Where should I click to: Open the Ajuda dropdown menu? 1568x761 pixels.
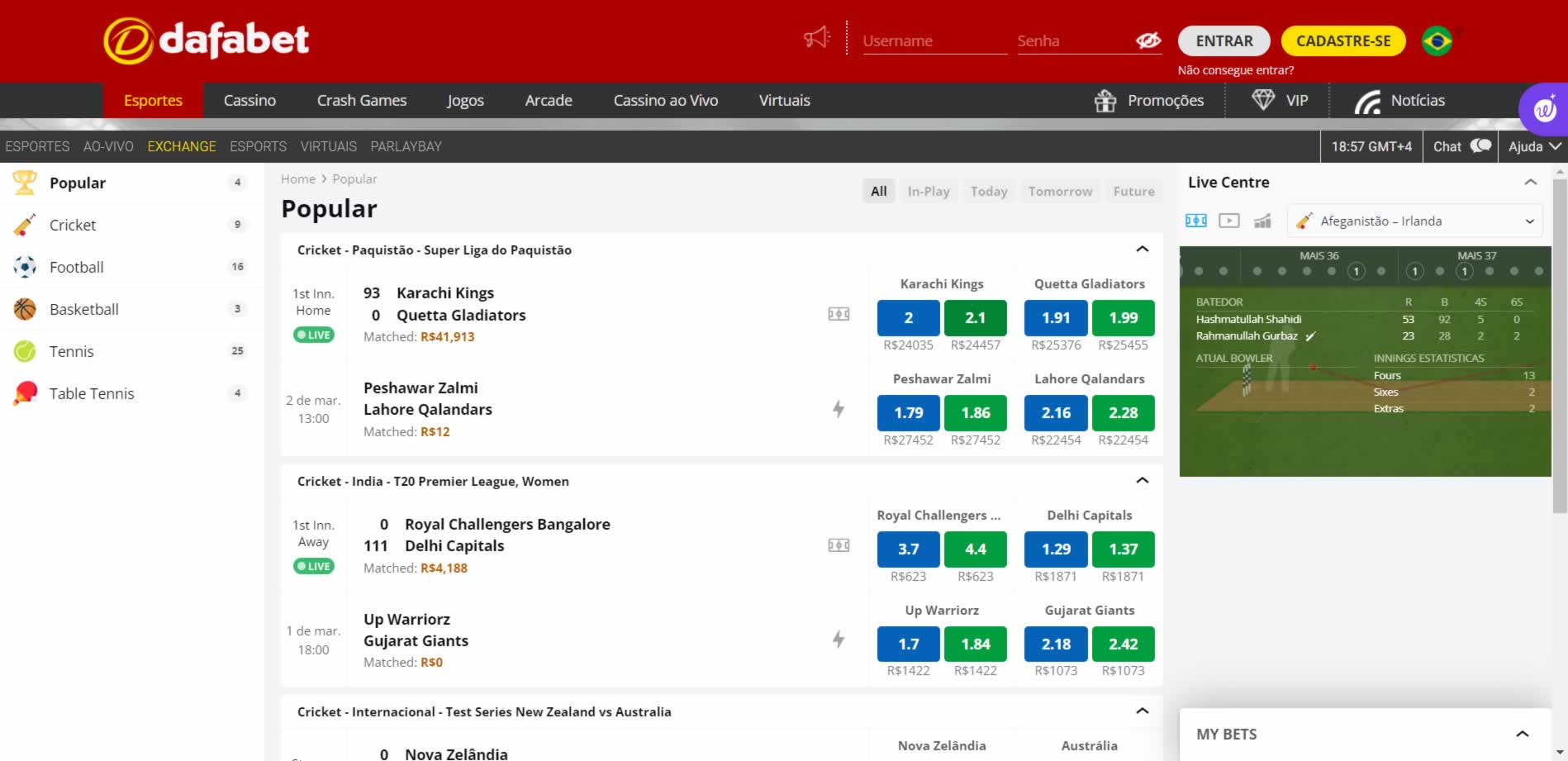tap(1534, 146)
